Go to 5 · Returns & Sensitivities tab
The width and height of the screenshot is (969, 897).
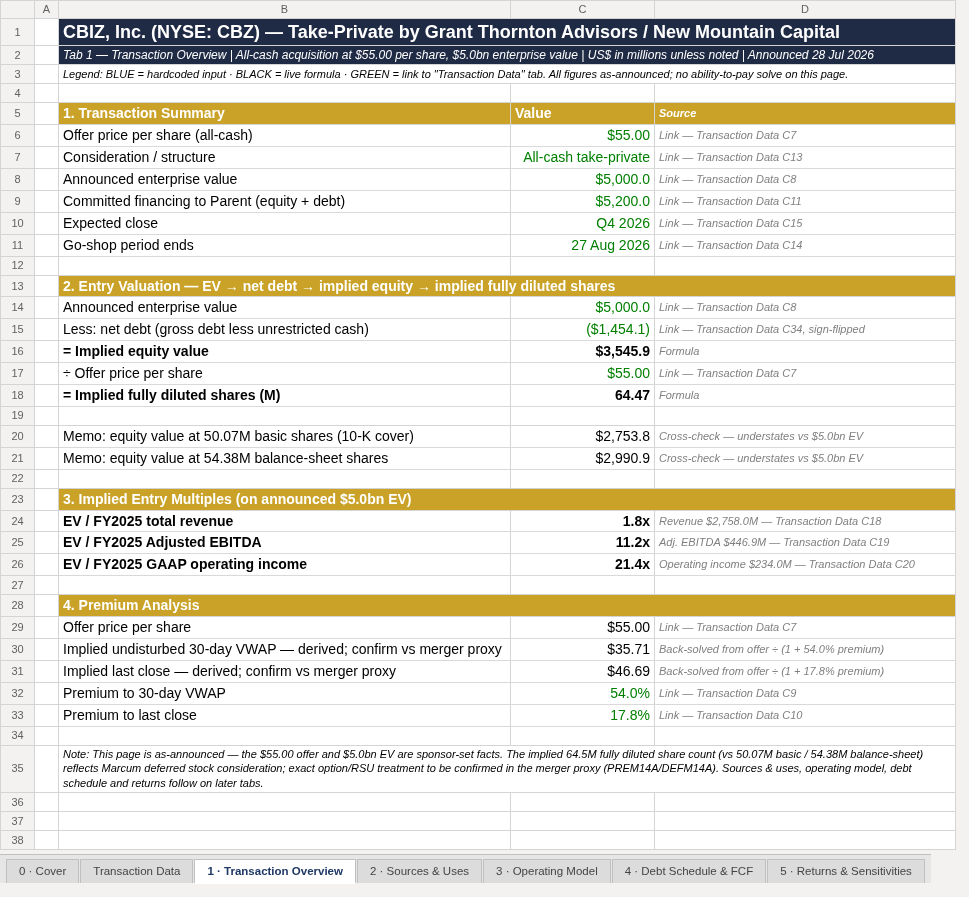click(x=845, y=871)
